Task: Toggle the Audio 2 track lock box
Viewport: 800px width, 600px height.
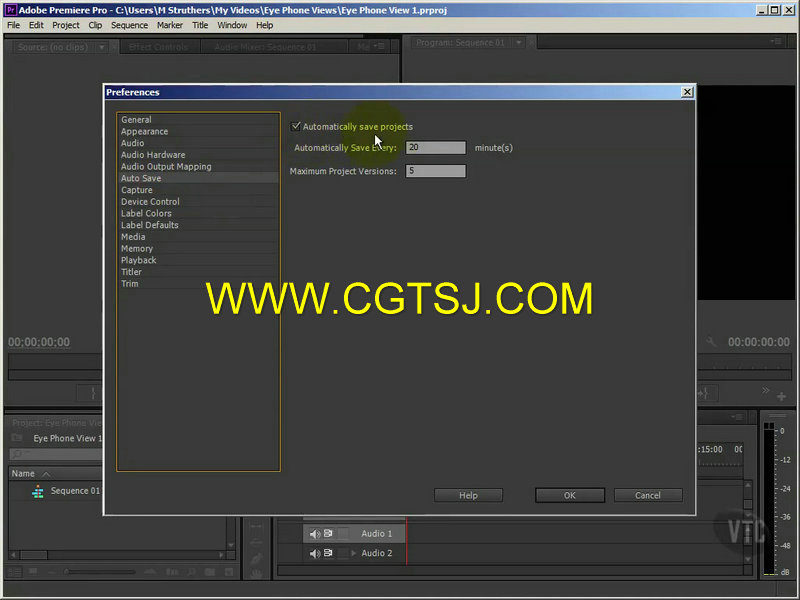Action: click(343, 553)
